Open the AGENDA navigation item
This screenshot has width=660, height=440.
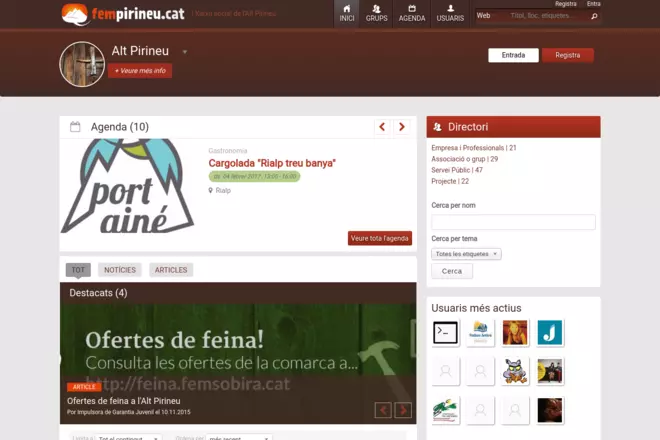(412, 13)
